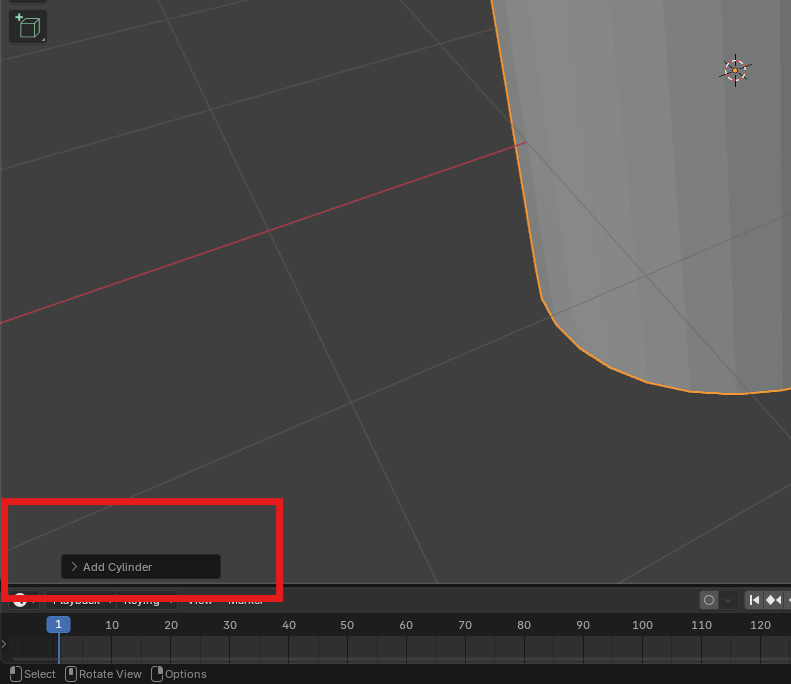Image resolution: width=791 pixels, height=684 pixels.
Task: Open the timeline View menu
Action: [x=200, y=601]
